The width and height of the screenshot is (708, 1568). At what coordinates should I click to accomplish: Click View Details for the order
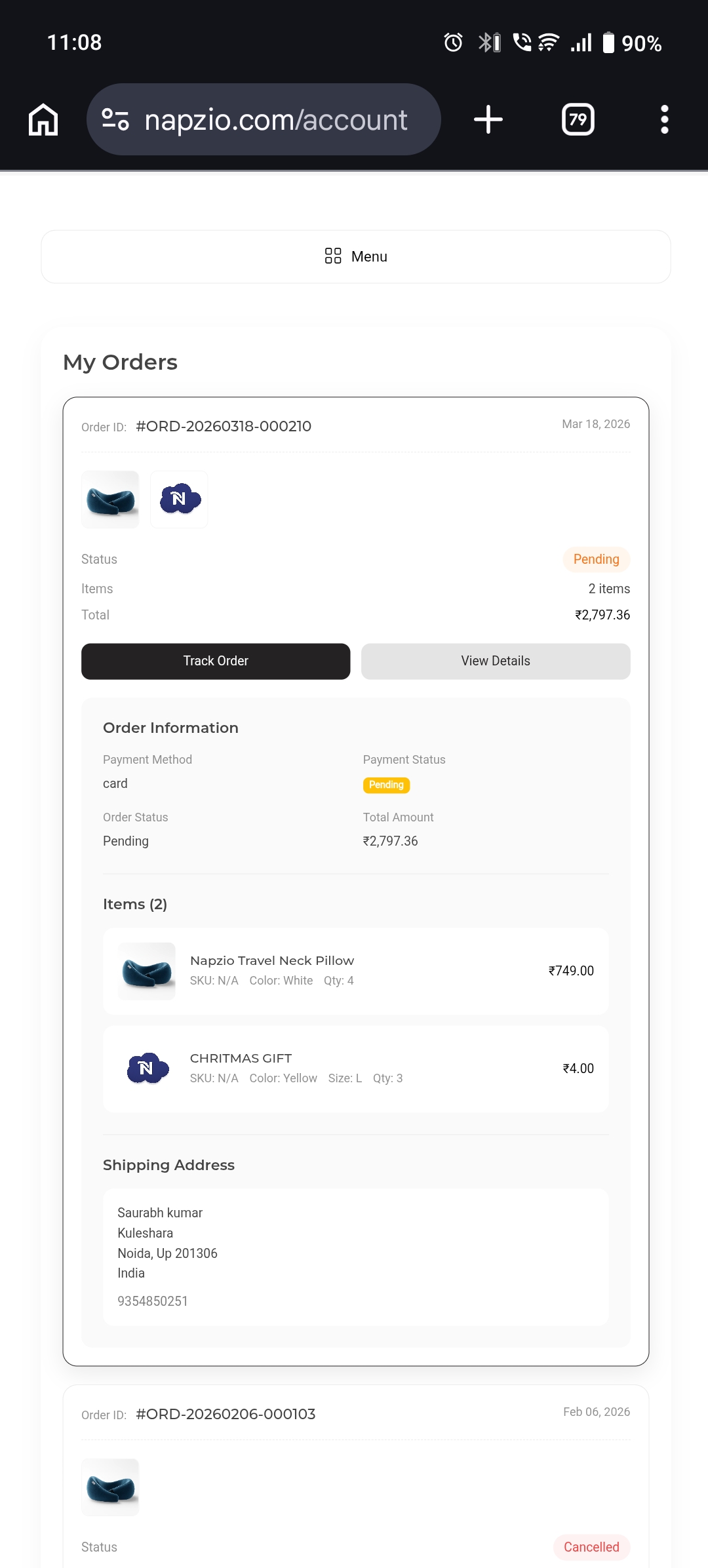click(x=496, y=661)
